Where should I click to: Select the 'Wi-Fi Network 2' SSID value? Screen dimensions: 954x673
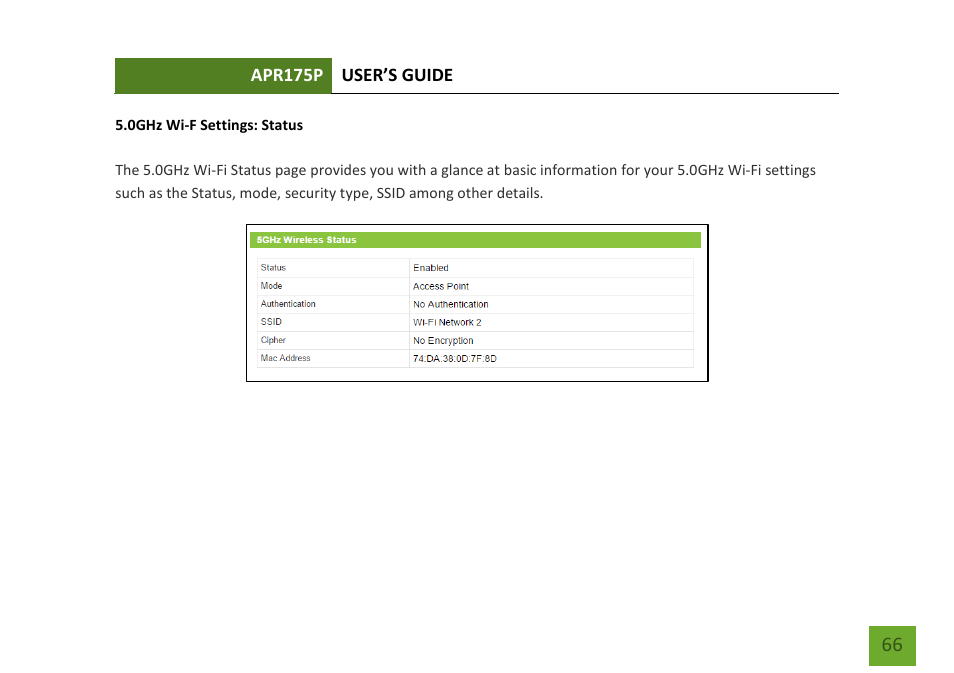point(447,323)
